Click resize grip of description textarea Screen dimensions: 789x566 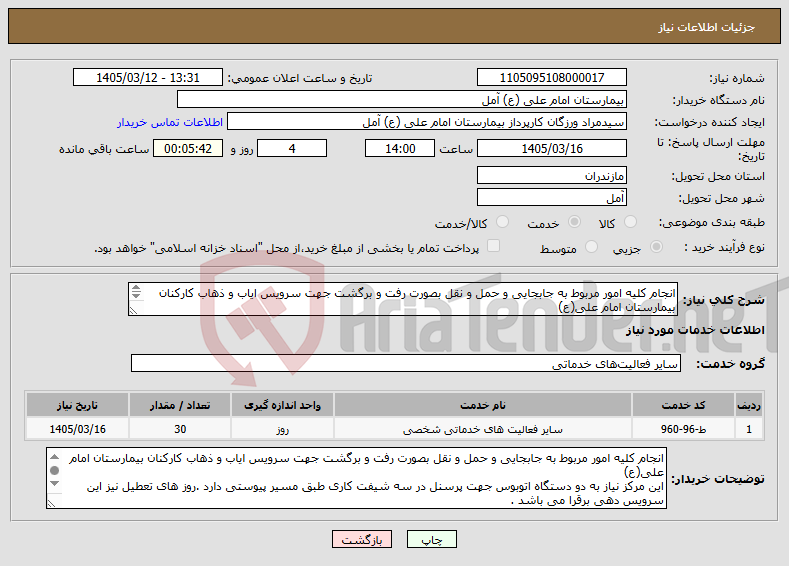pyautogui.click(x=133, y=310)
